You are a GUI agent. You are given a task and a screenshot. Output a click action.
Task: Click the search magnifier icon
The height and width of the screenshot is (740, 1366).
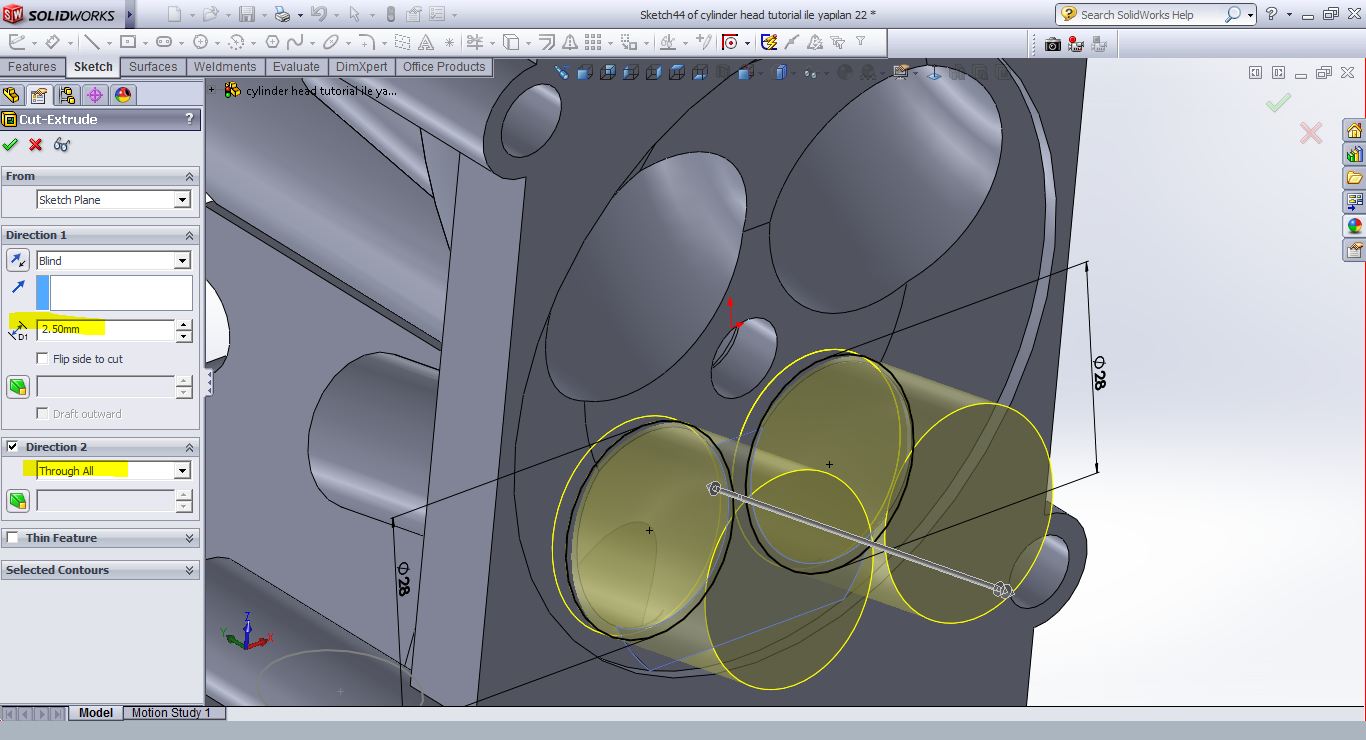pos(1233,15)
